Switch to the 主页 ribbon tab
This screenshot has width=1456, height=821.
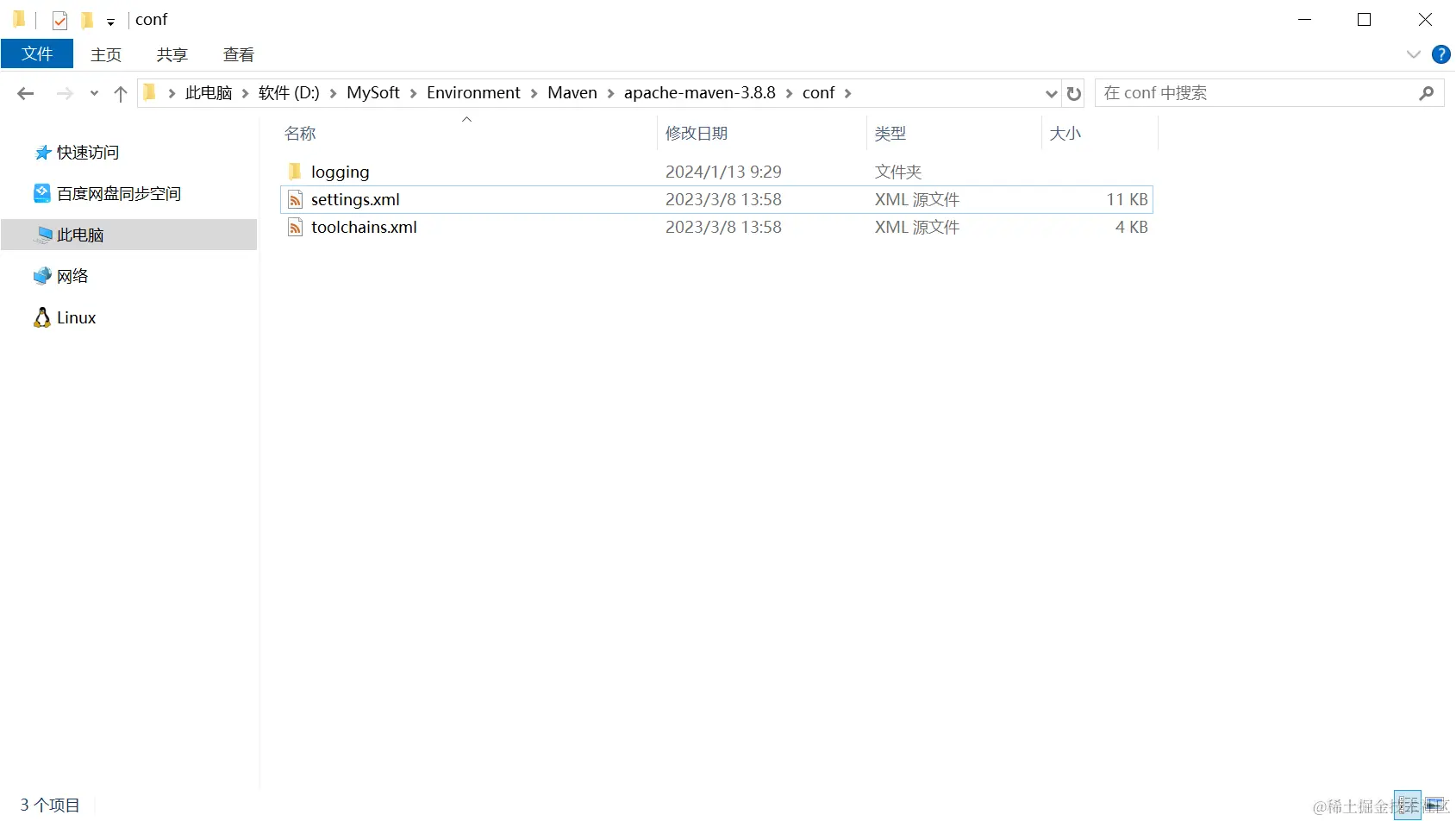coord(106,54)
